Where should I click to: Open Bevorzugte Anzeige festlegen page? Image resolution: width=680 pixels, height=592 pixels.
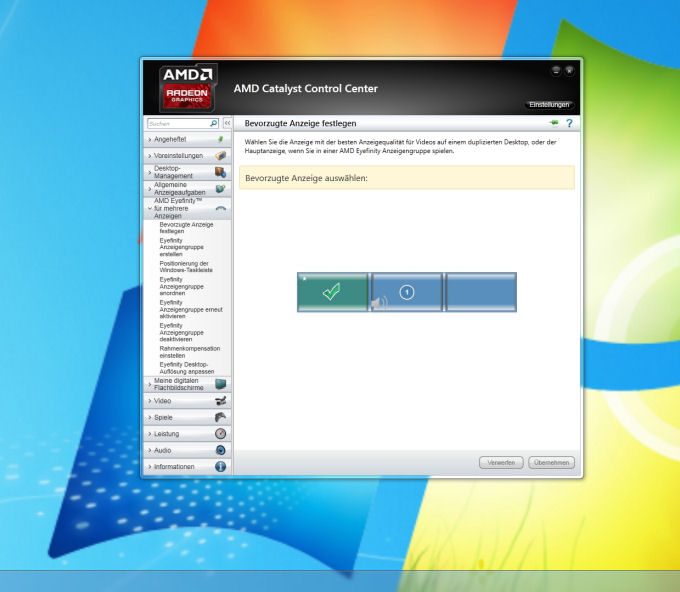point(186,228)
